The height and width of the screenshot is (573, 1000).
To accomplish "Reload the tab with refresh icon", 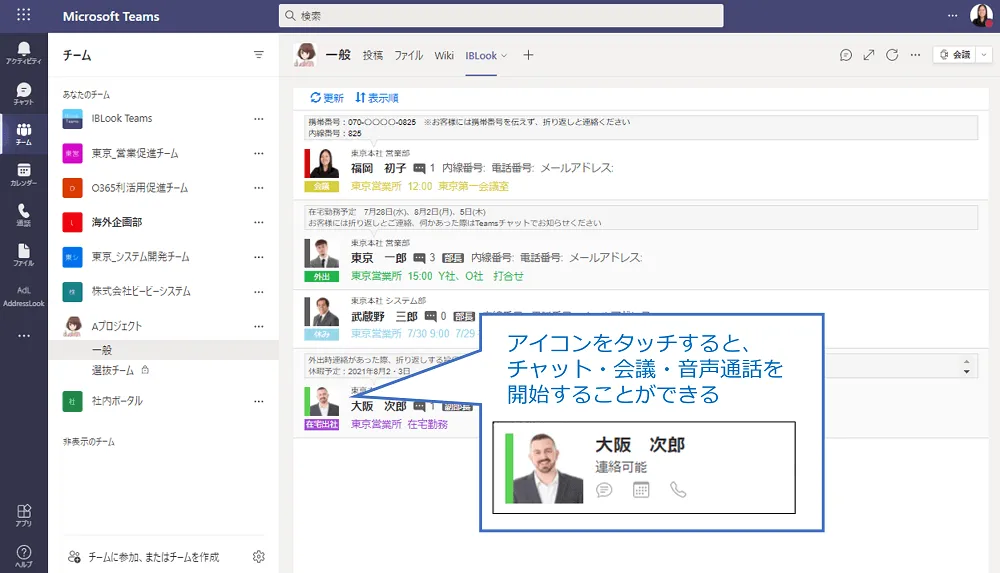I will (x=892, y=55).
